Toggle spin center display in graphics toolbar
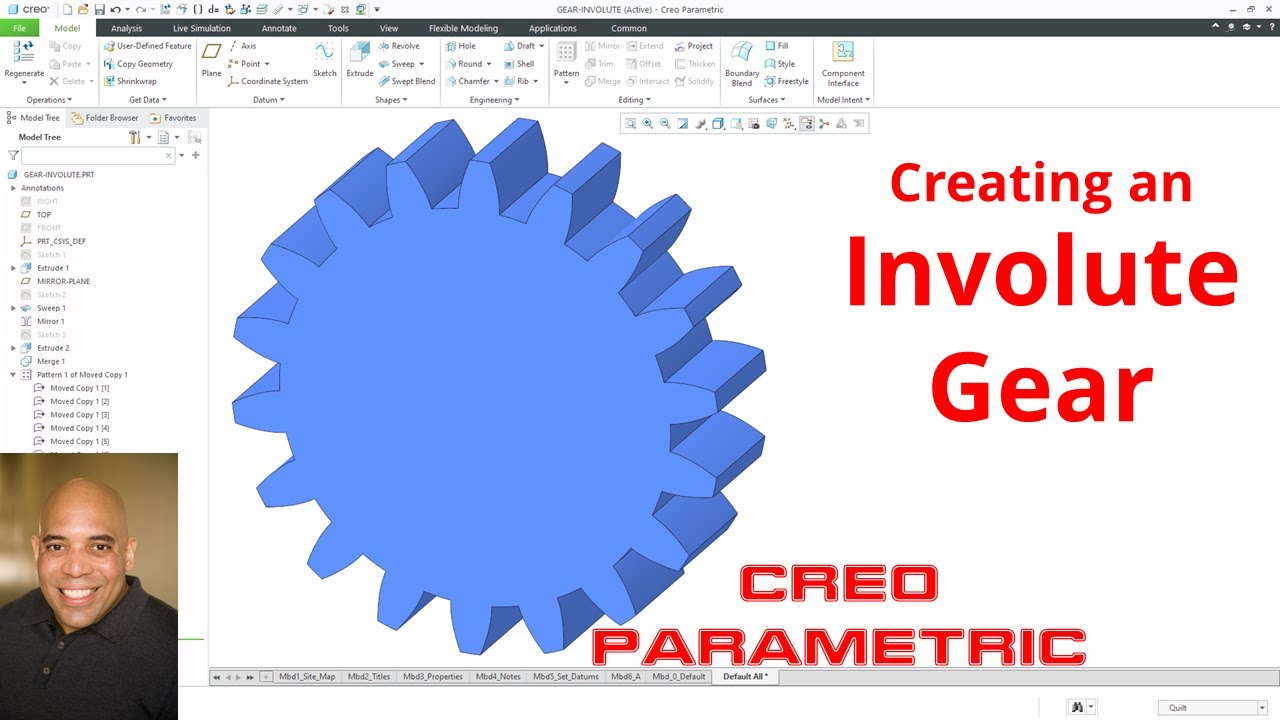The height and width of the screenshot is (720, 1280). coord(824,124)
